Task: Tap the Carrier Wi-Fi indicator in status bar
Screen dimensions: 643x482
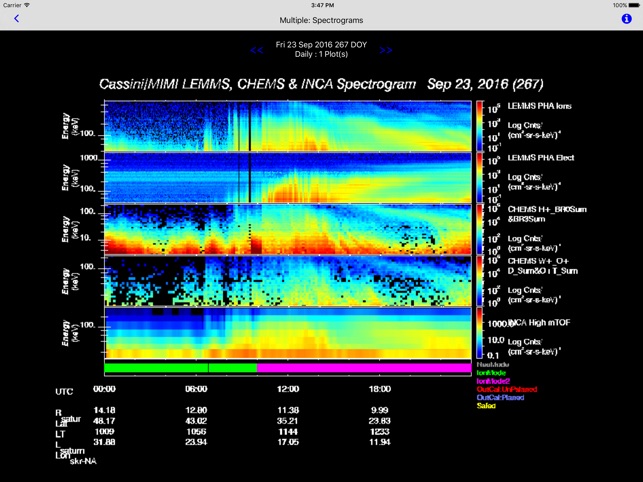Action: 16,5
